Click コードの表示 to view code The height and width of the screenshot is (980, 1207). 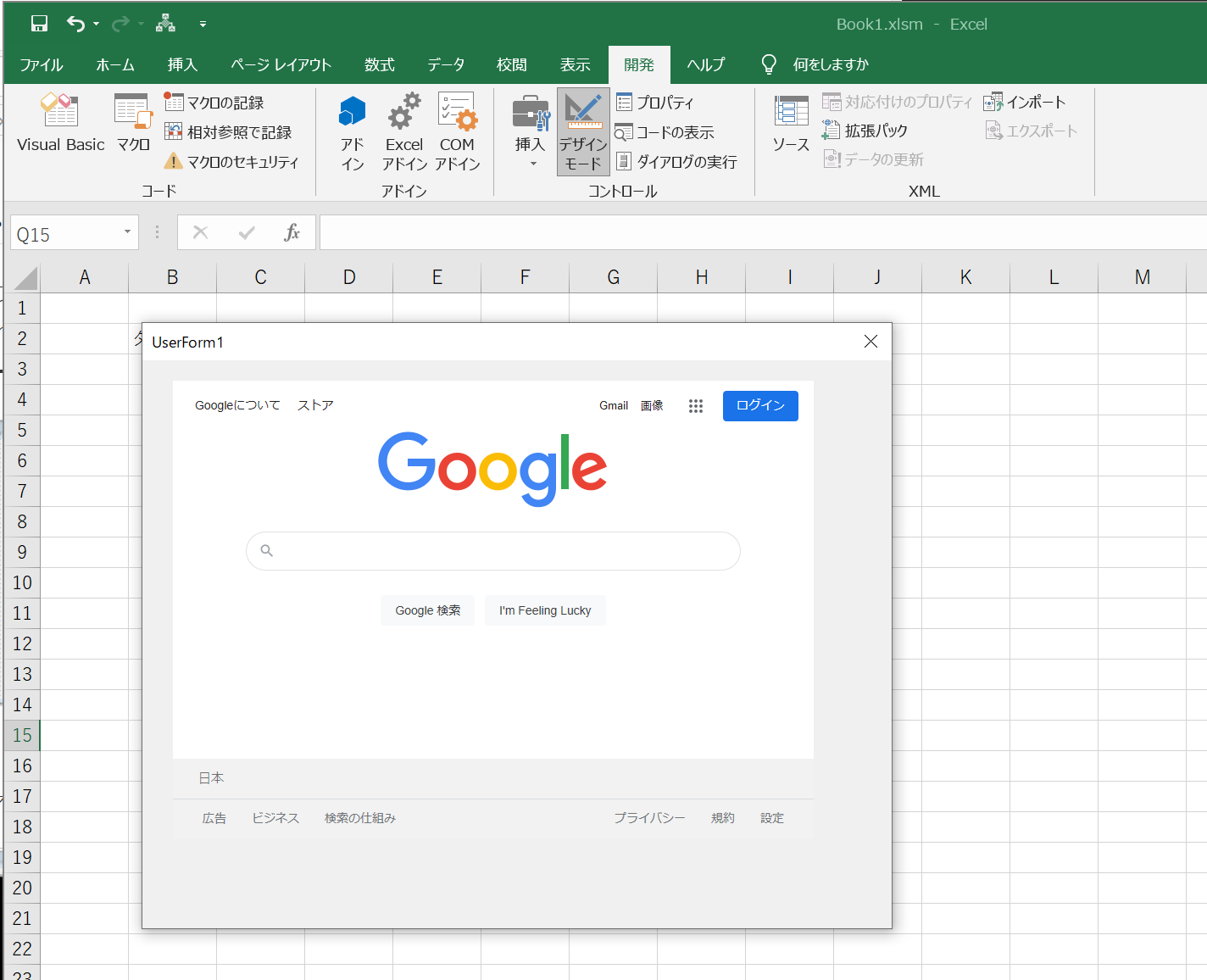tap(665, 132)
